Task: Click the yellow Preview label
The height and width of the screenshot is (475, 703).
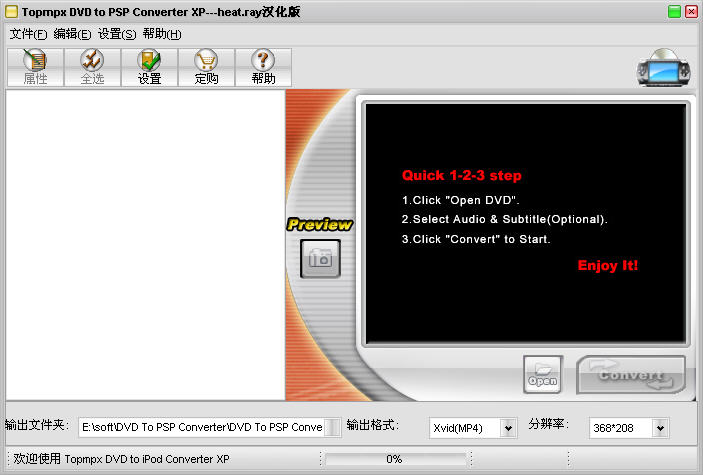Action: (x=320, y=224)
